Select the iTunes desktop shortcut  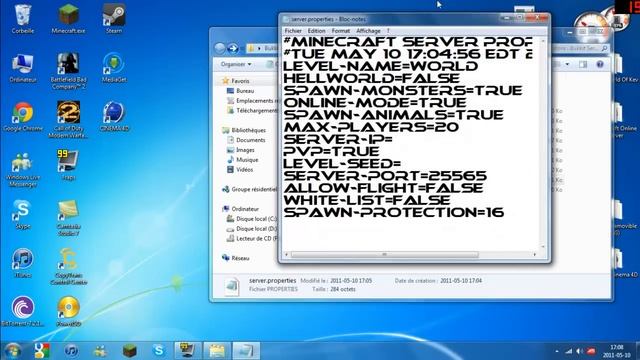point(23,263)
